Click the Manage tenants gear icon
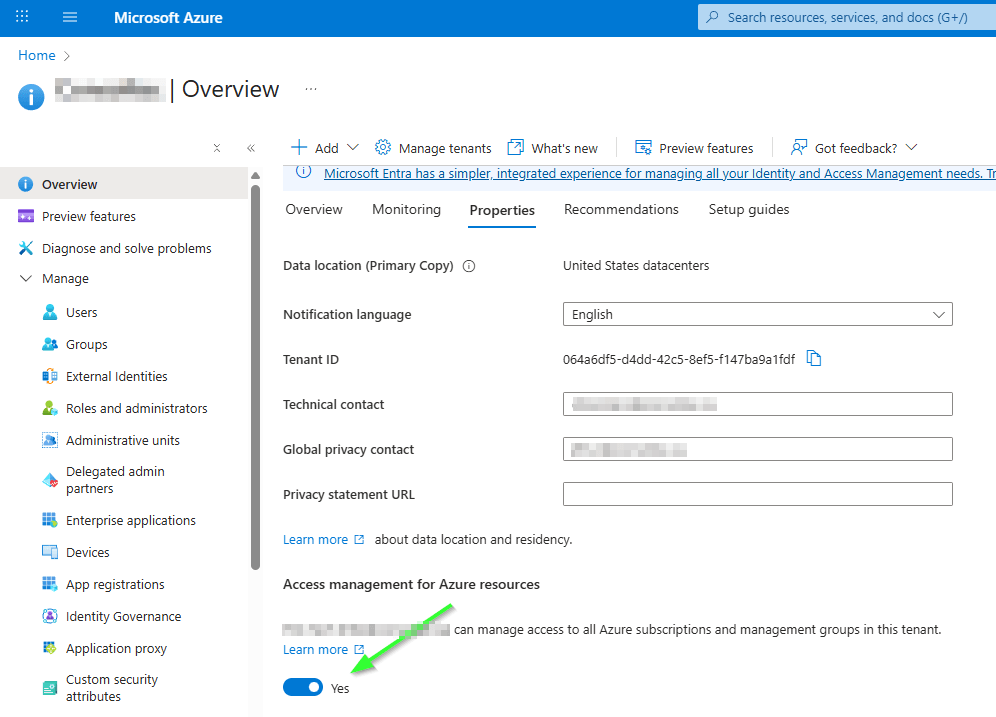This screenshot has width=996, height=717. point(382,147)
